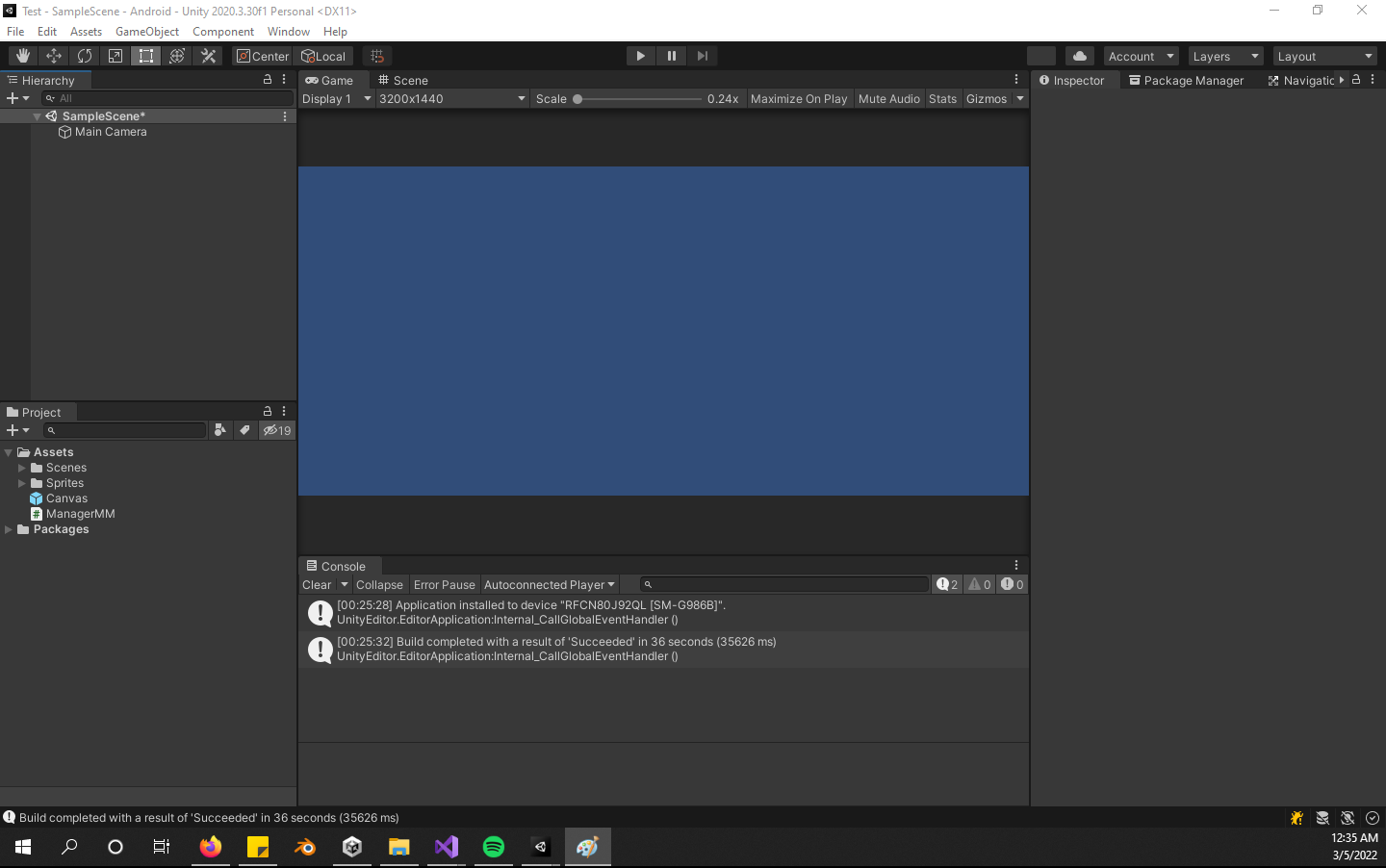Image resolution: width=1386 pixels, height=868 pixels.
Task: Enter Play mode
Action: tap(640, 55)
